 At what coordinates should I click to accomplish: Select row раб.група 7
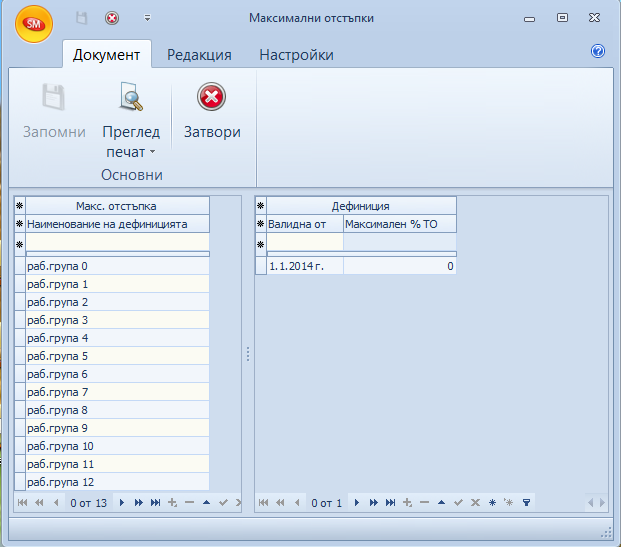tap(118, 392)
